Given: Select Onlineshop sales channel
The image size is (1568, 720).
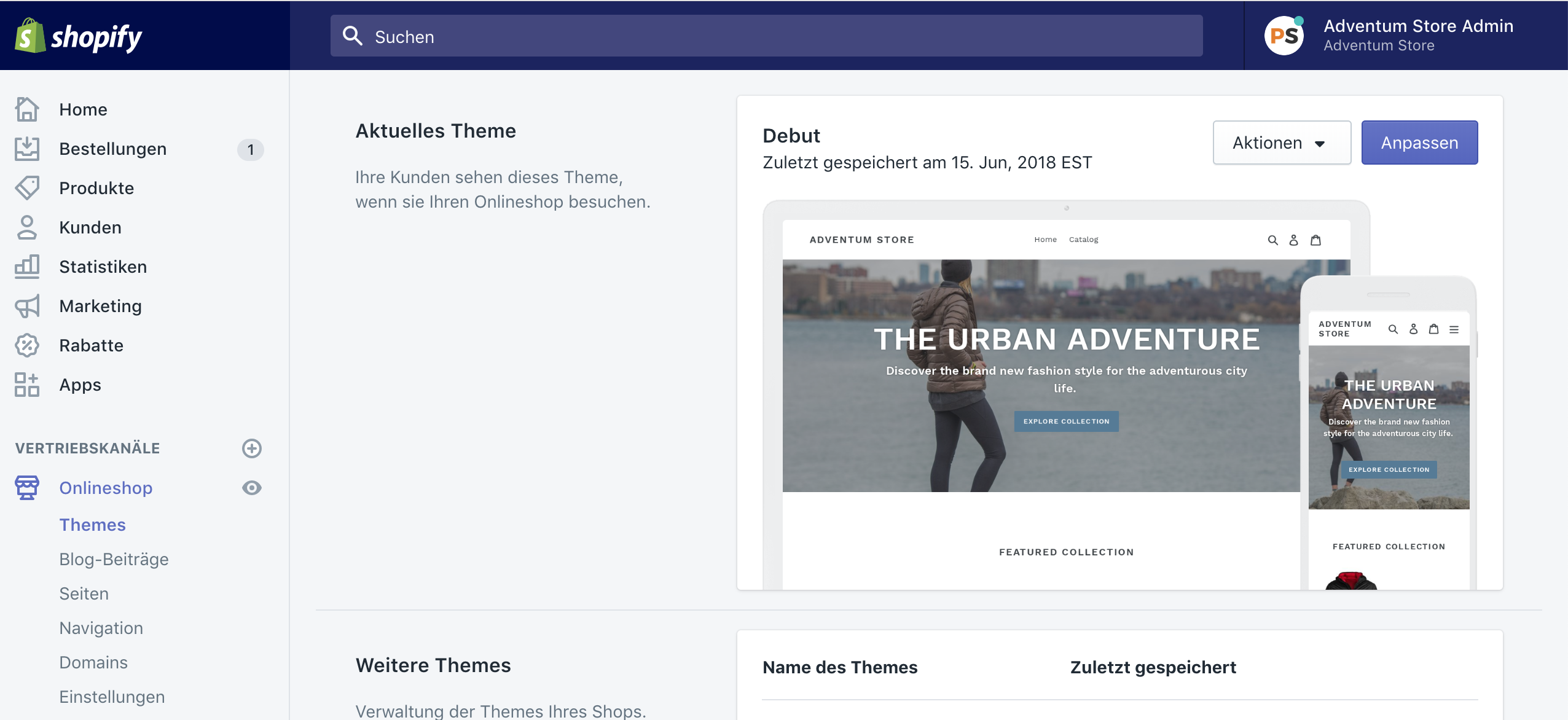Looking at the screenshot, I should (x=106, y=488).
